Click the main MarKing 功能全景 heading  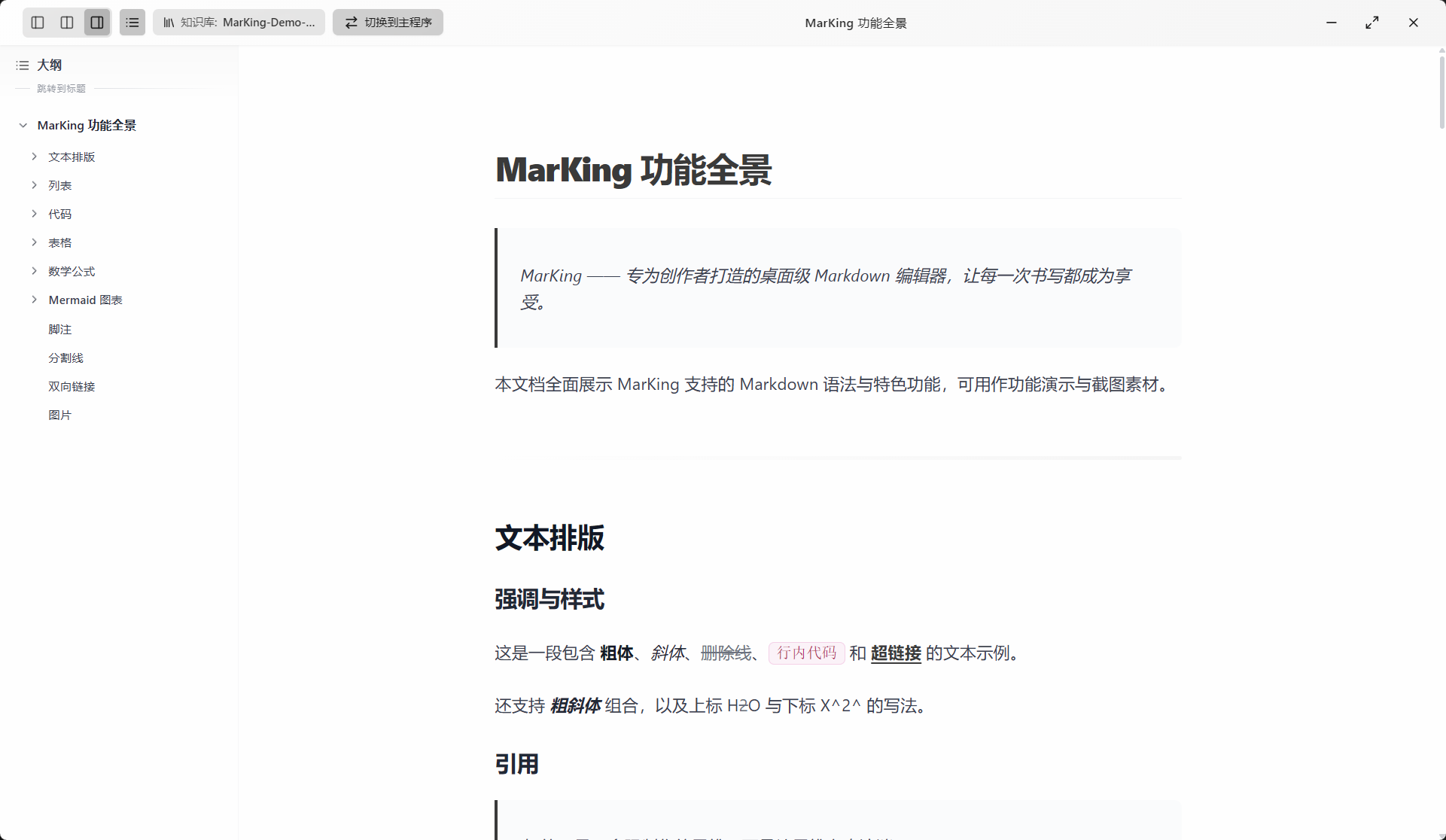(634, 170)
